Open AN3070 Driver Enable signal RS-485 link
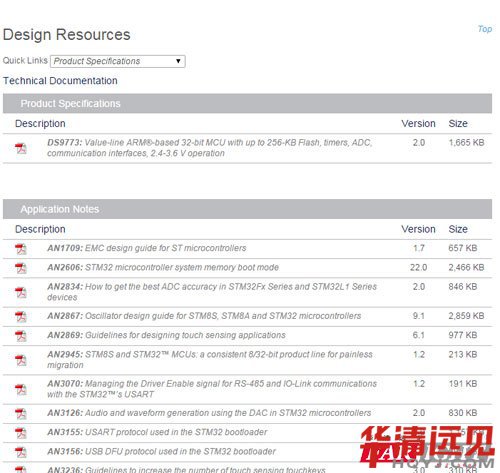 212,389
